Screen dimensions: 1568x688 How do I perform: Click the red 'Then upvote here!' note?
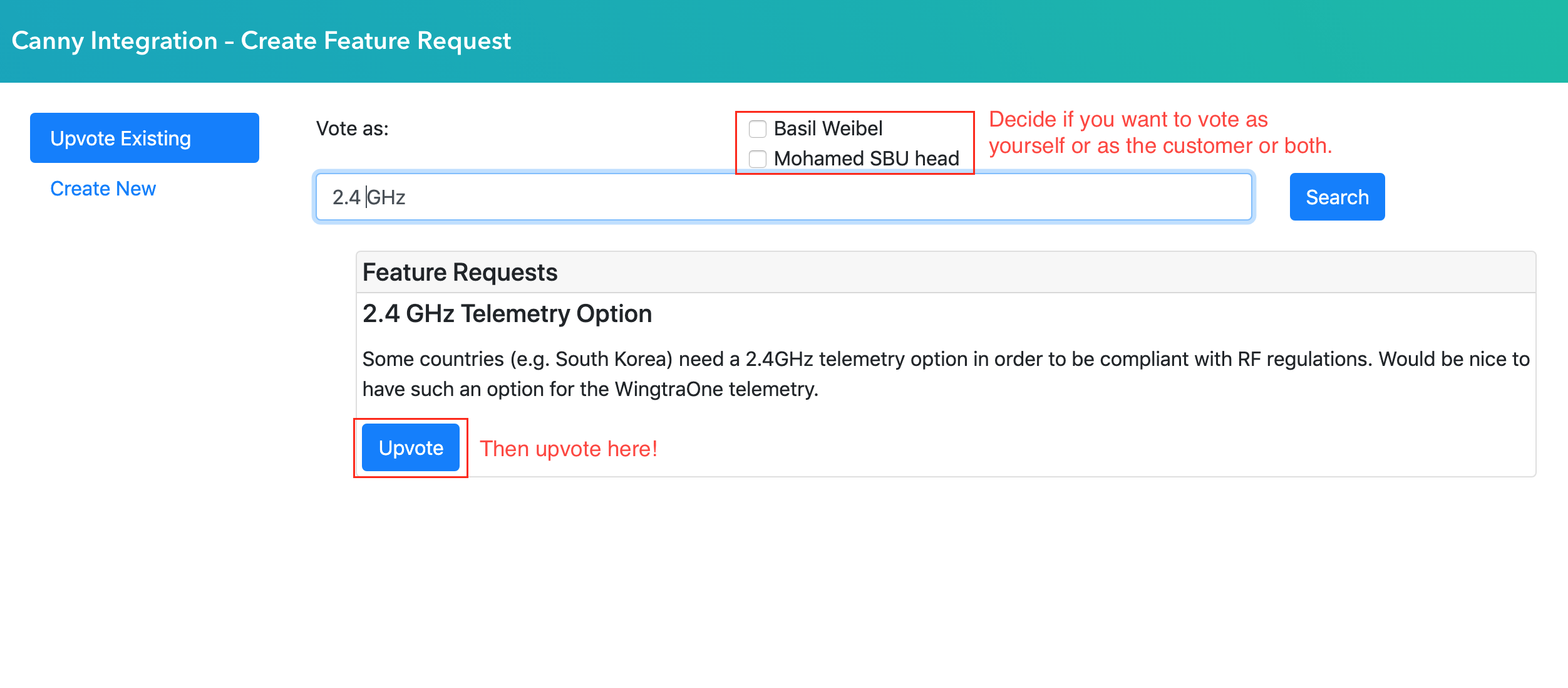(568, 449)
